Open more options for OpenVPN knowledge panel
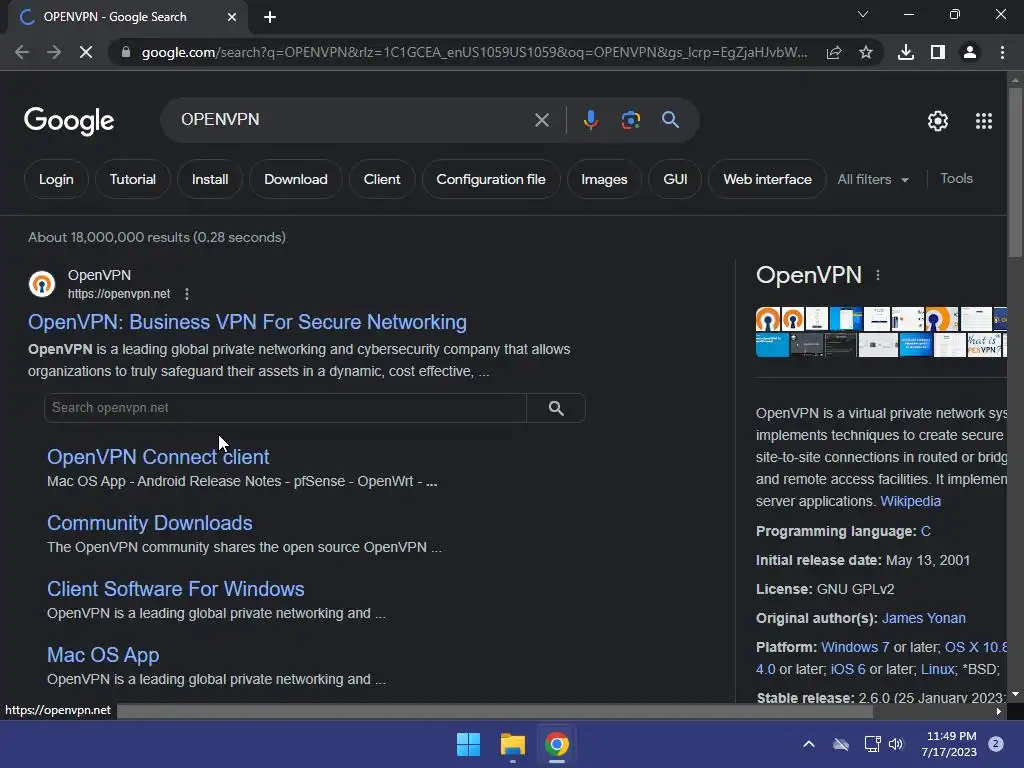 tap(878, 276)
